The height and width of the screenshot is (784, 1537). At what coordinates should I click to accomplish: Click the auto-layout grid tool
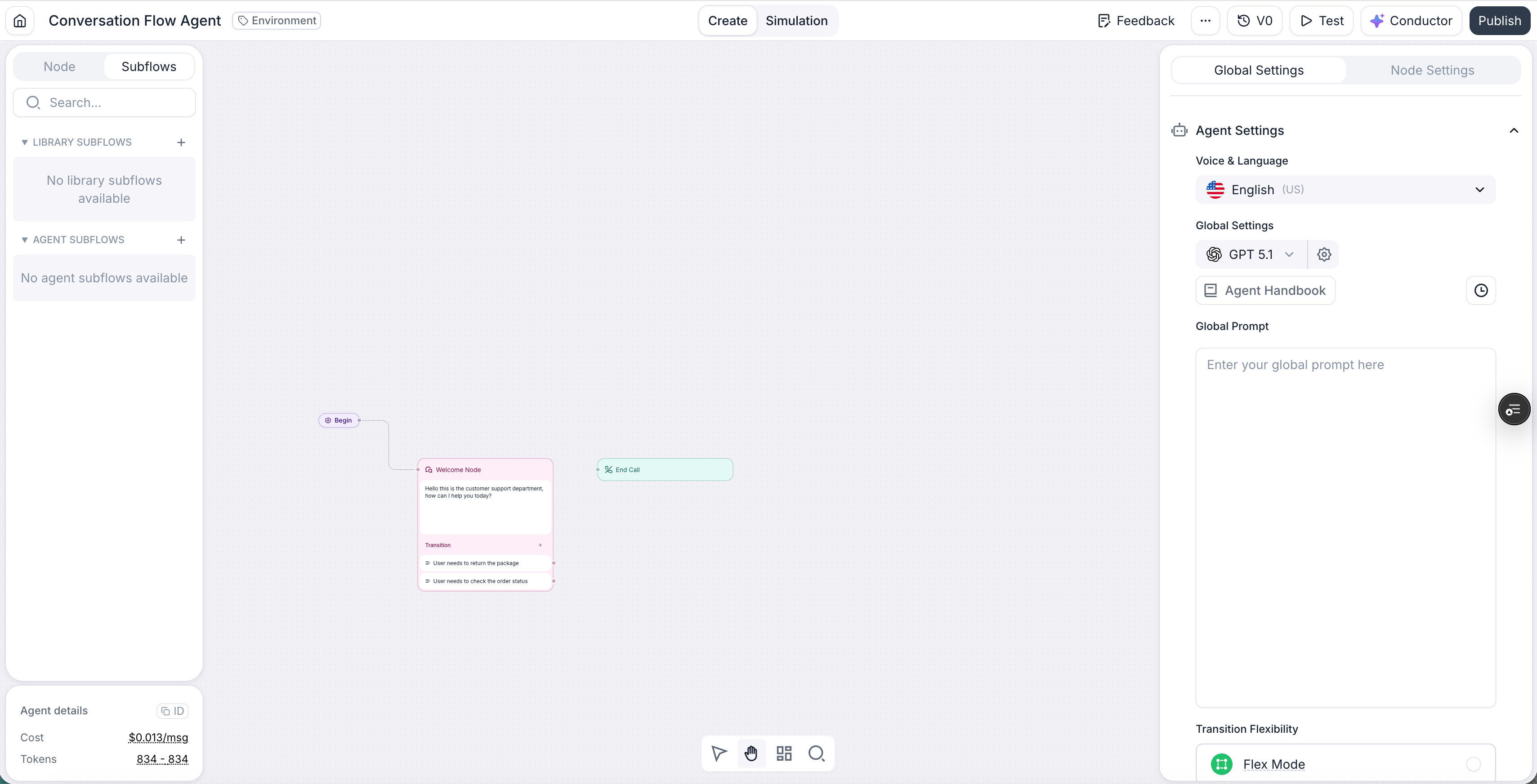pyautogui.click(x=784, y=753)
